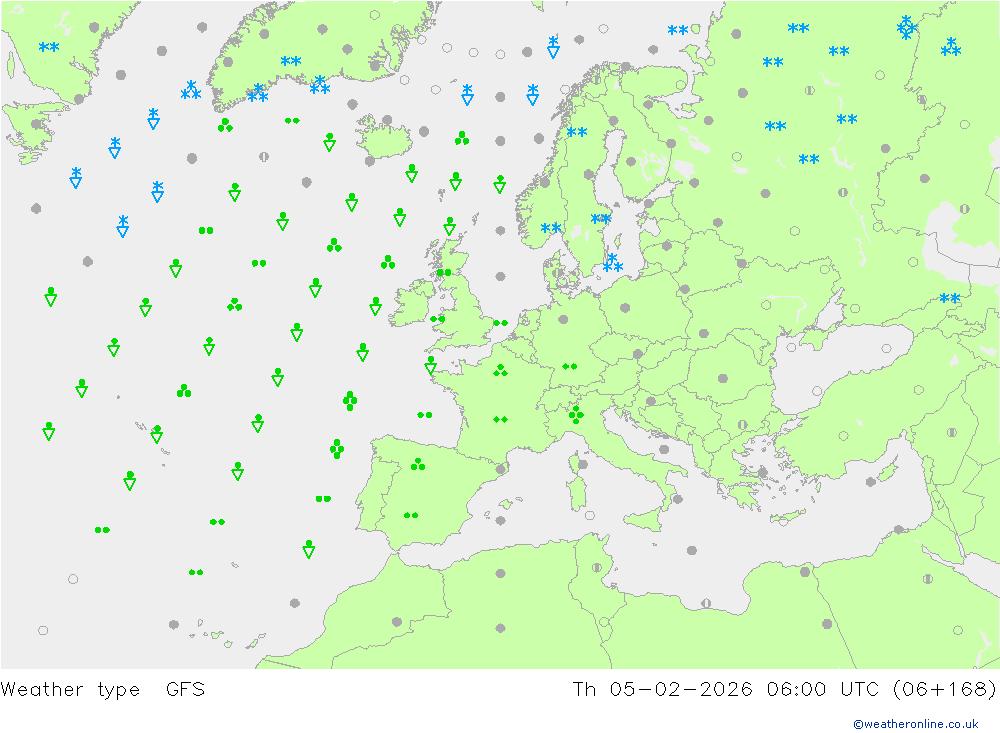Click the snow symbol over Labrador at top left
1000x733 pixels.
pyautogui.click(x=48, y=47)
